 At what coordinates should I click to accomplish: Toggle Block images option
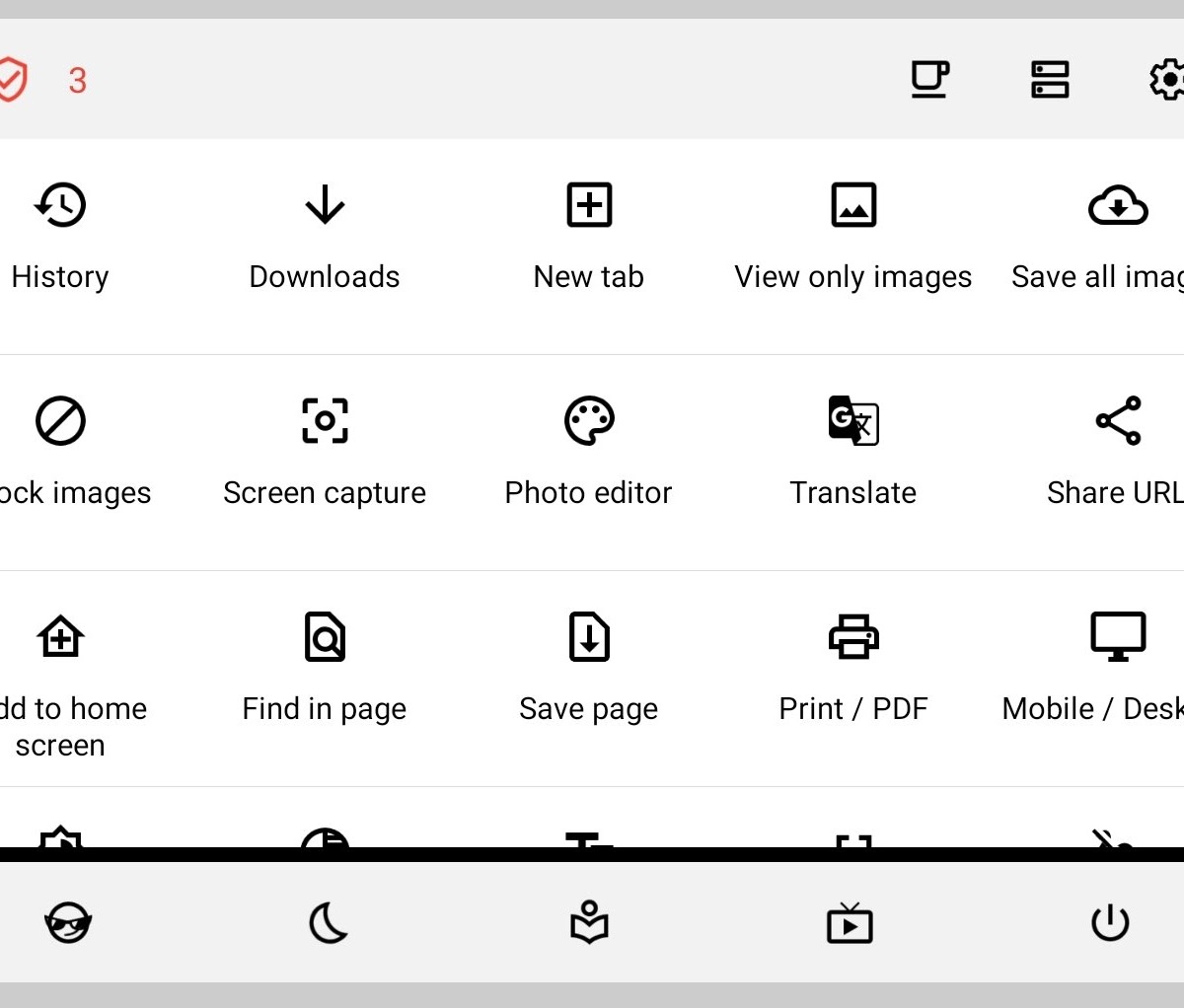point(60,421)
